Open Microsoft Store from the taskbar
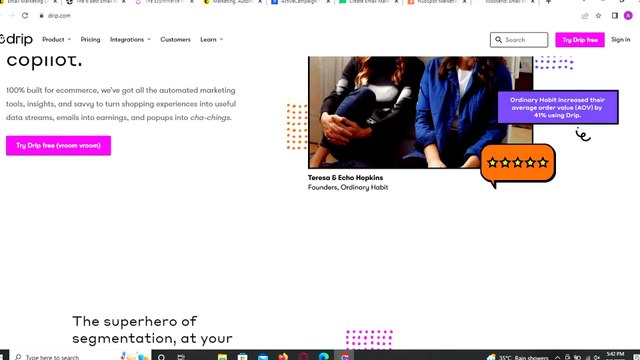The image size is (640, 360). coord(242,357)
